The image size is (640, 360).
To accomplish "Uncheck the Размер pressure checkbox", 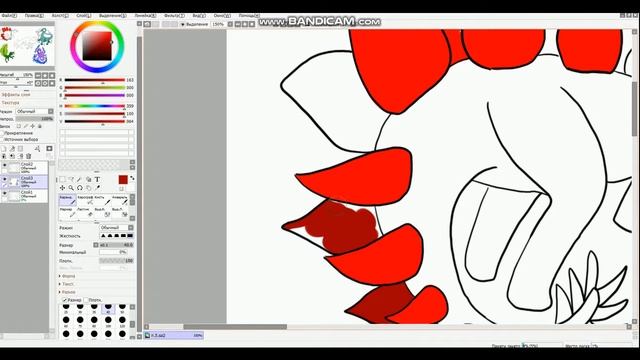I will (64, 300).
